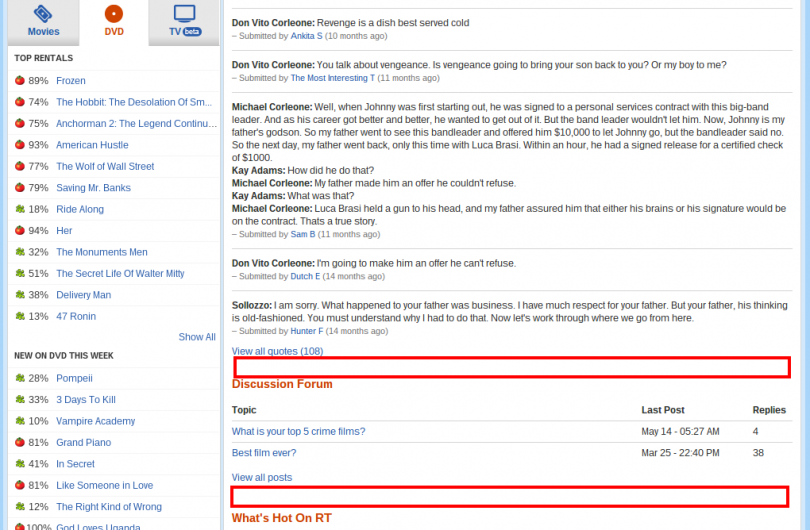
Task: View user profile Sam B
Action: pos(303,234)
